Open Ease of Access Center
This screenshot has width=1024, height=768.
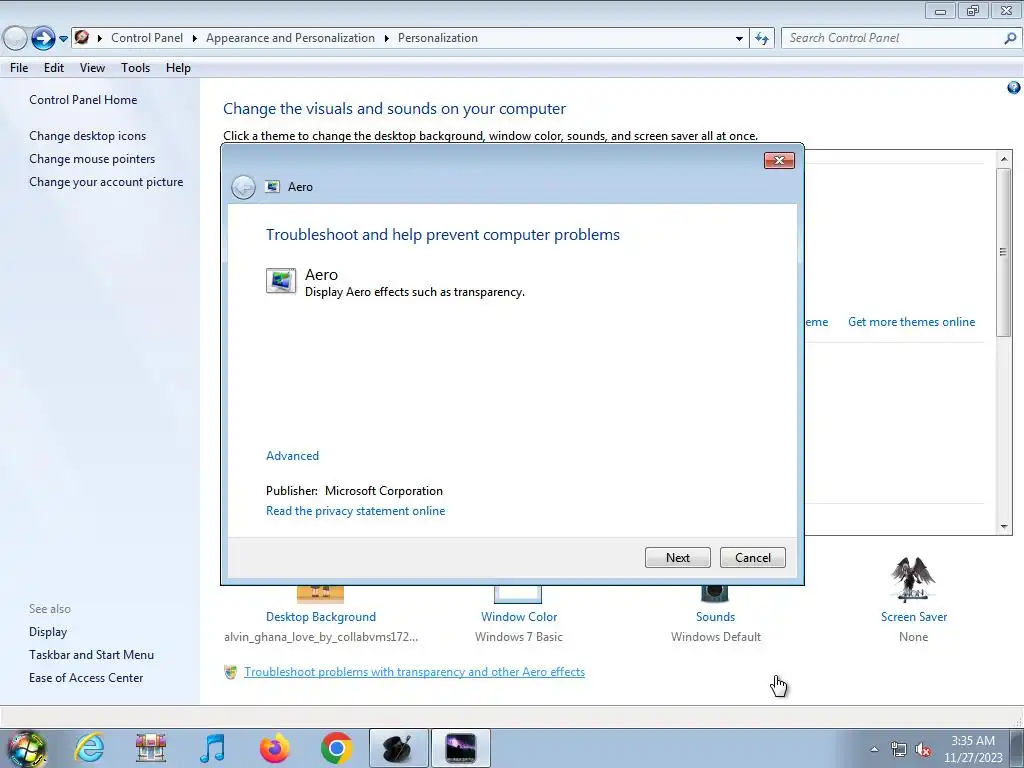pyautogui.click(x=86, y=678)
